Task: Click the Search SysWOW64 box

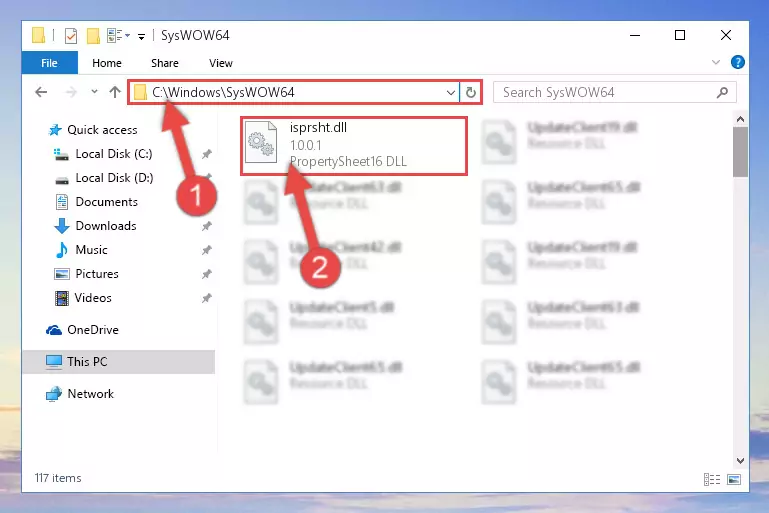Action: 615,92
